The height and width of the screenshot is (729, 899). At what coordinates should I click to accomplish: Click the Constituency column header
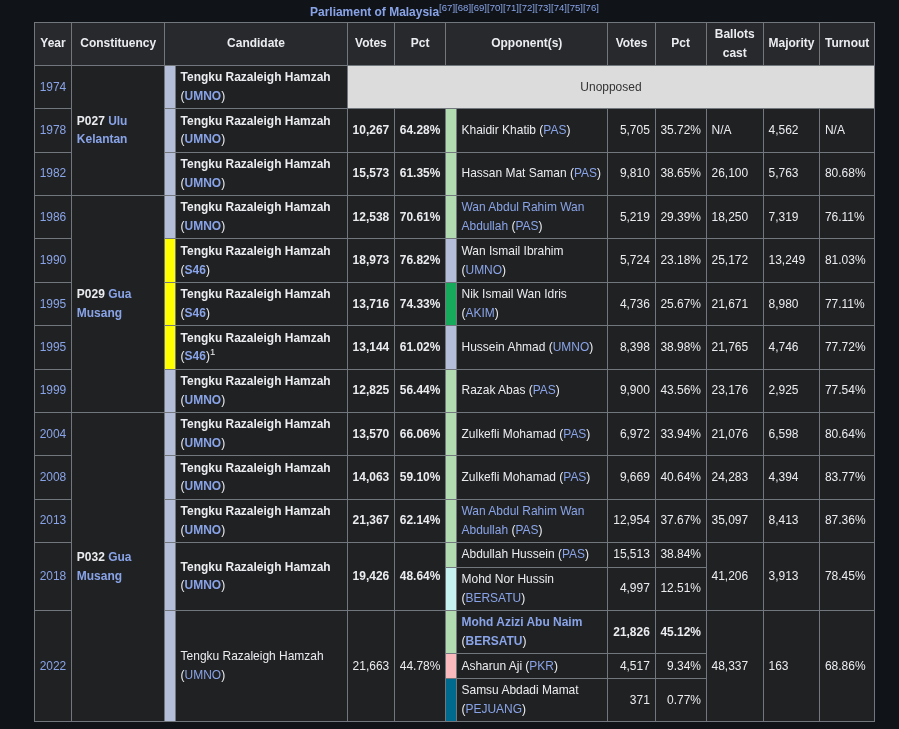click(x=118, y=44)
